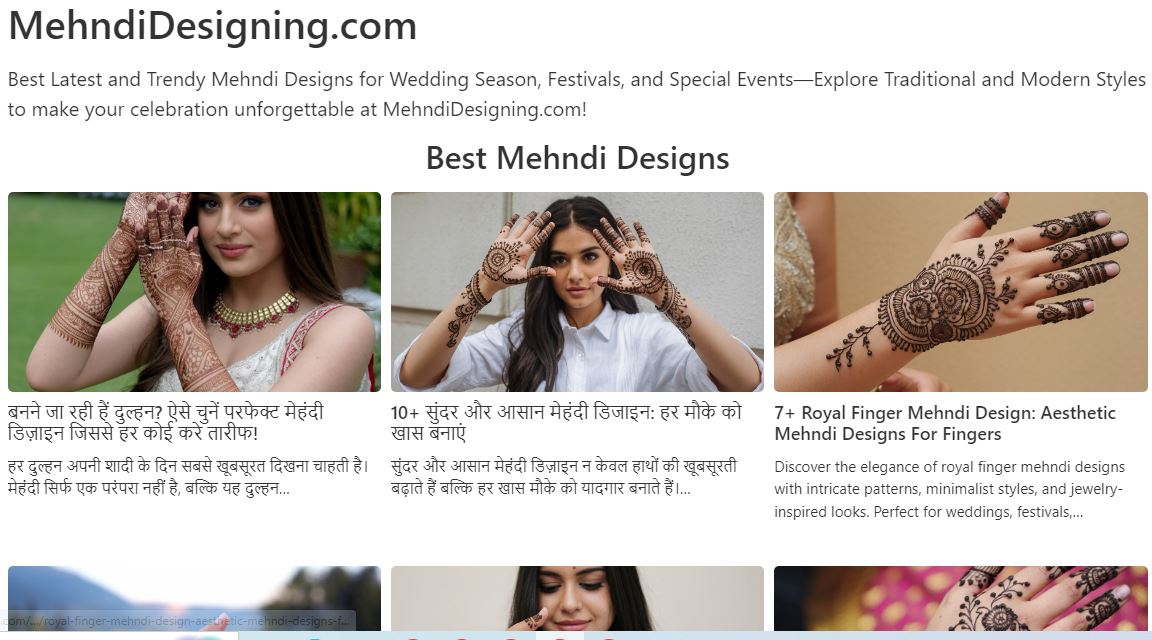Click the excerpt starting 'हर दुल्हन अपनी शादी'
Image resolution: width=1152 pixels, height=640 pixels.
pos(188,477)
